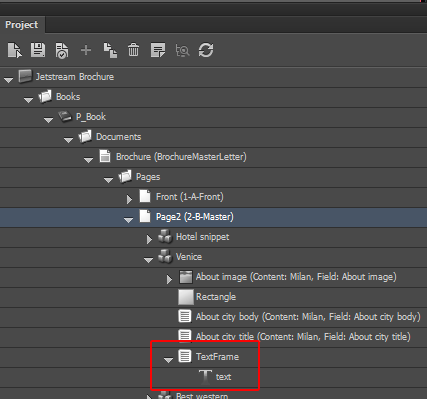The width and height of the screenshot is (427, 399).
Task: Click the edit properties note icon
Action: coord(158,50)
